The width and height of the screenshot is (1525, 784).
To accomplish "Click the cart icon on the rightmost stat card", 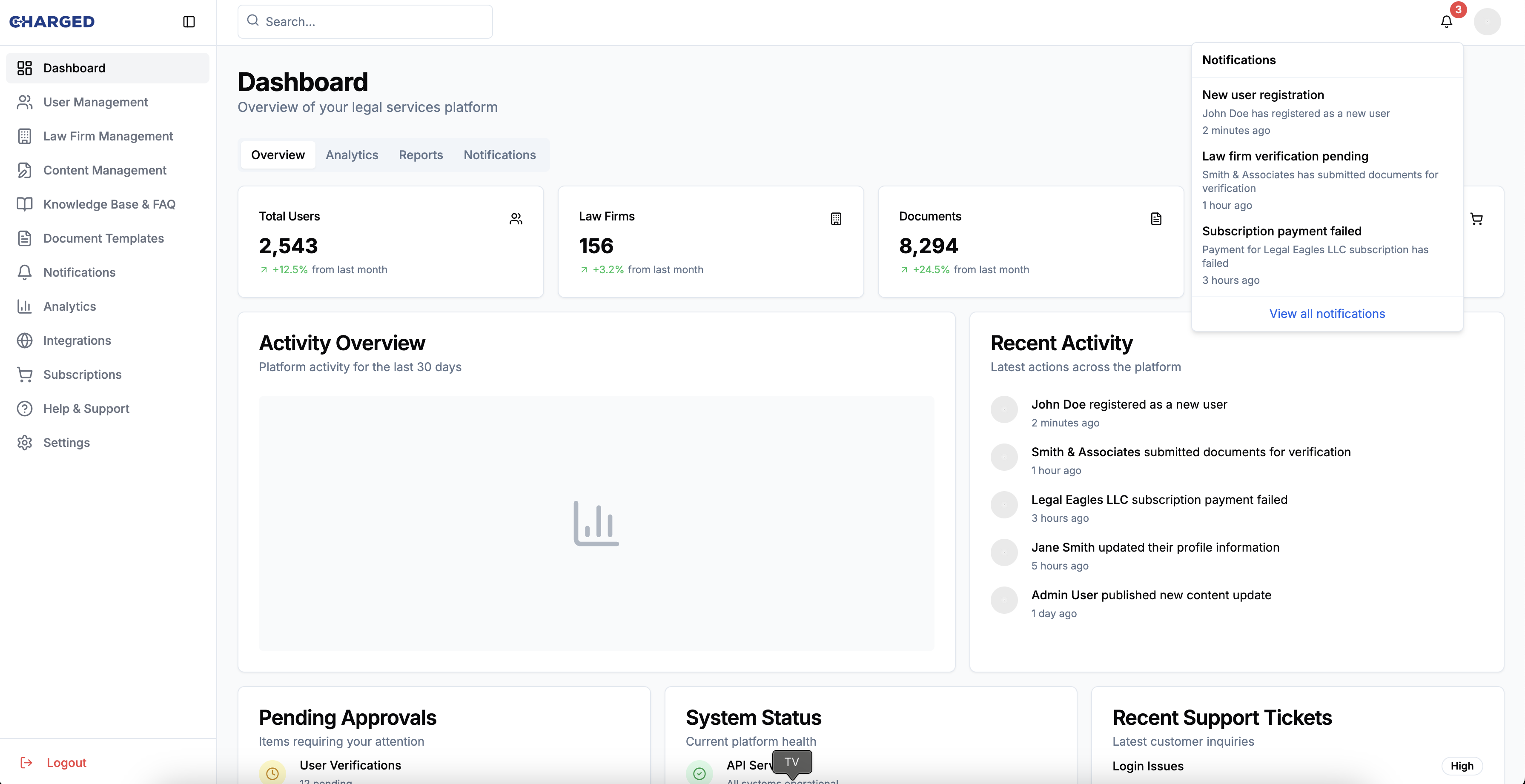I will click(x=1476, y=219).
